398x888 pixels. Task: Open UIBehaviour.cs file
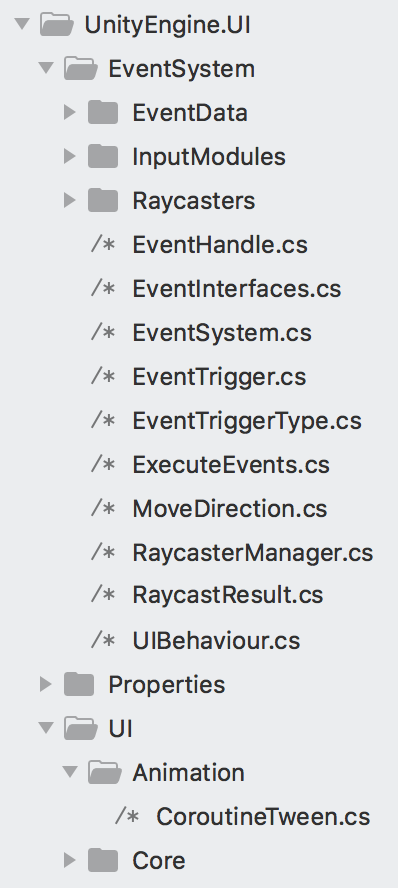pyautogui.click(x=216, y=641)
